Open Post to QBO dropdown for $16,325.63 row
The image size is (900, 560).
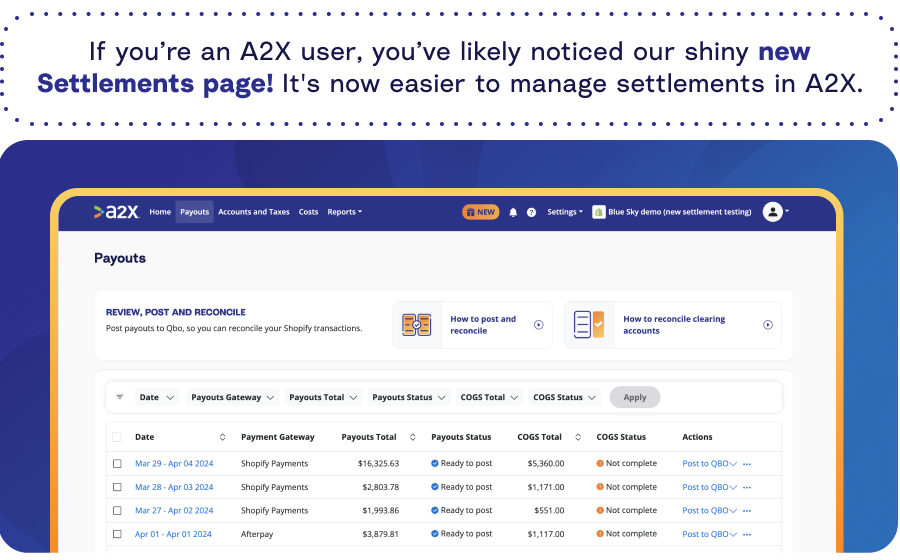coord(733,464)
